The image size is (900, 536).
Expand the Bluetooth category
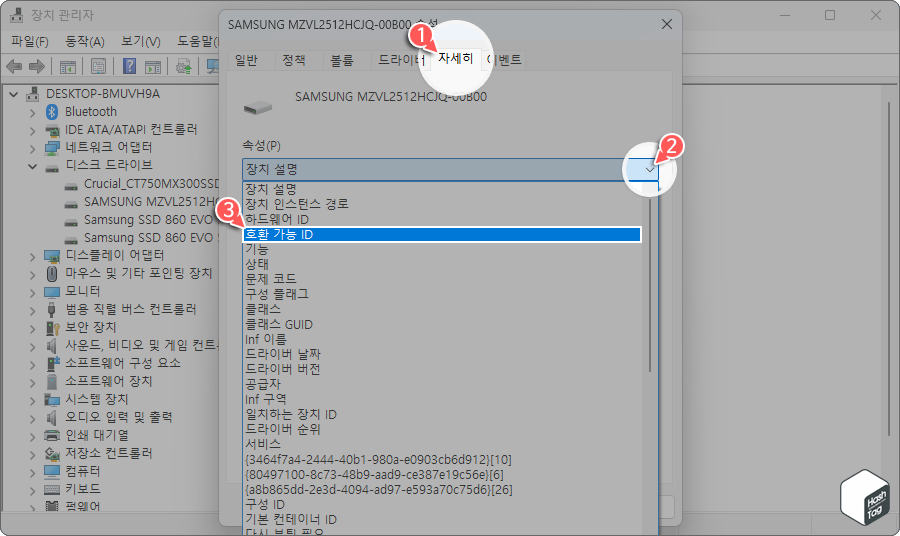click(x=33, y=112)
